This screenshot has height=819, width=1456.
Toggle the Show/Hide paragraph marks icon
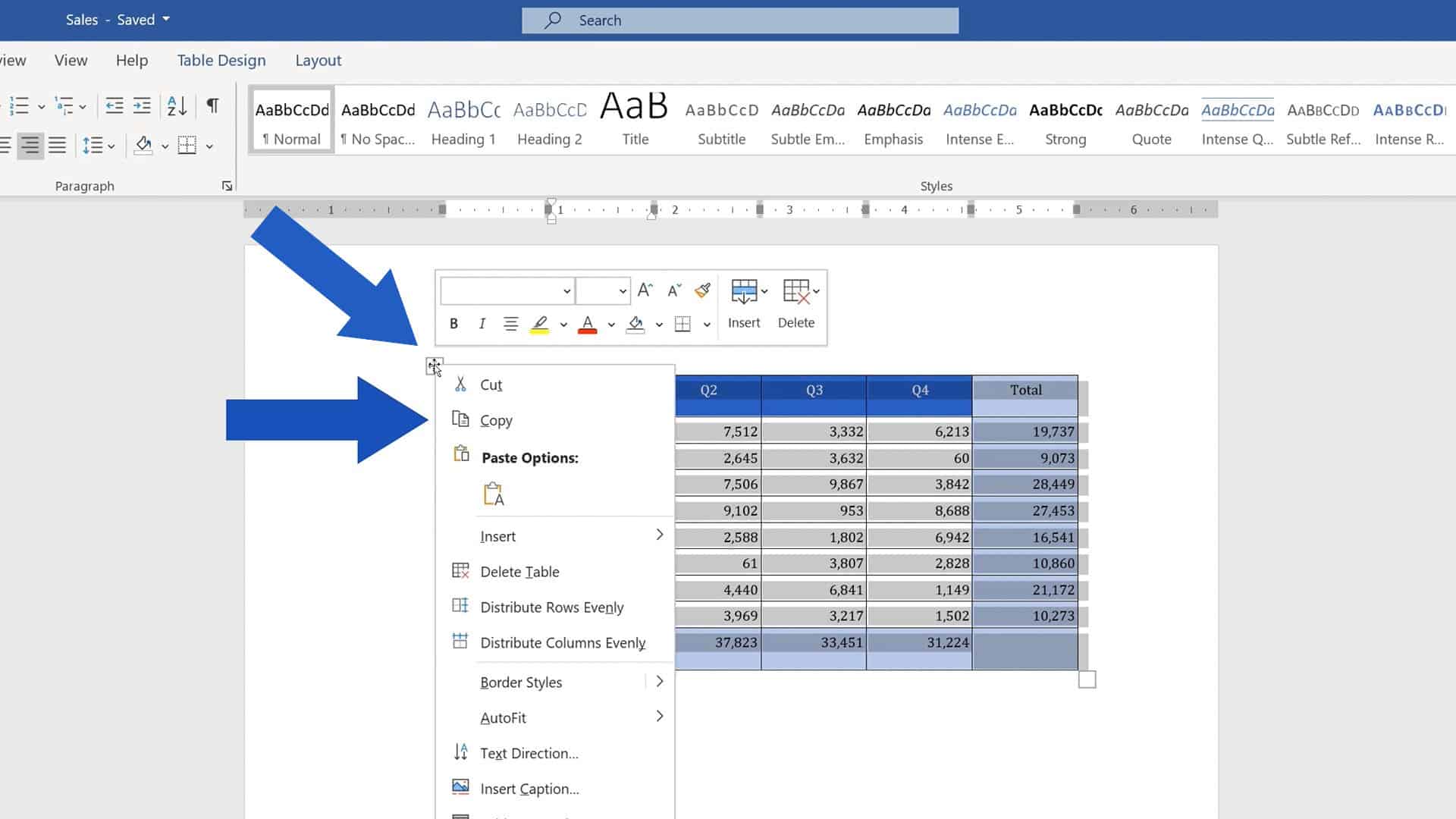tap(212, 106)
